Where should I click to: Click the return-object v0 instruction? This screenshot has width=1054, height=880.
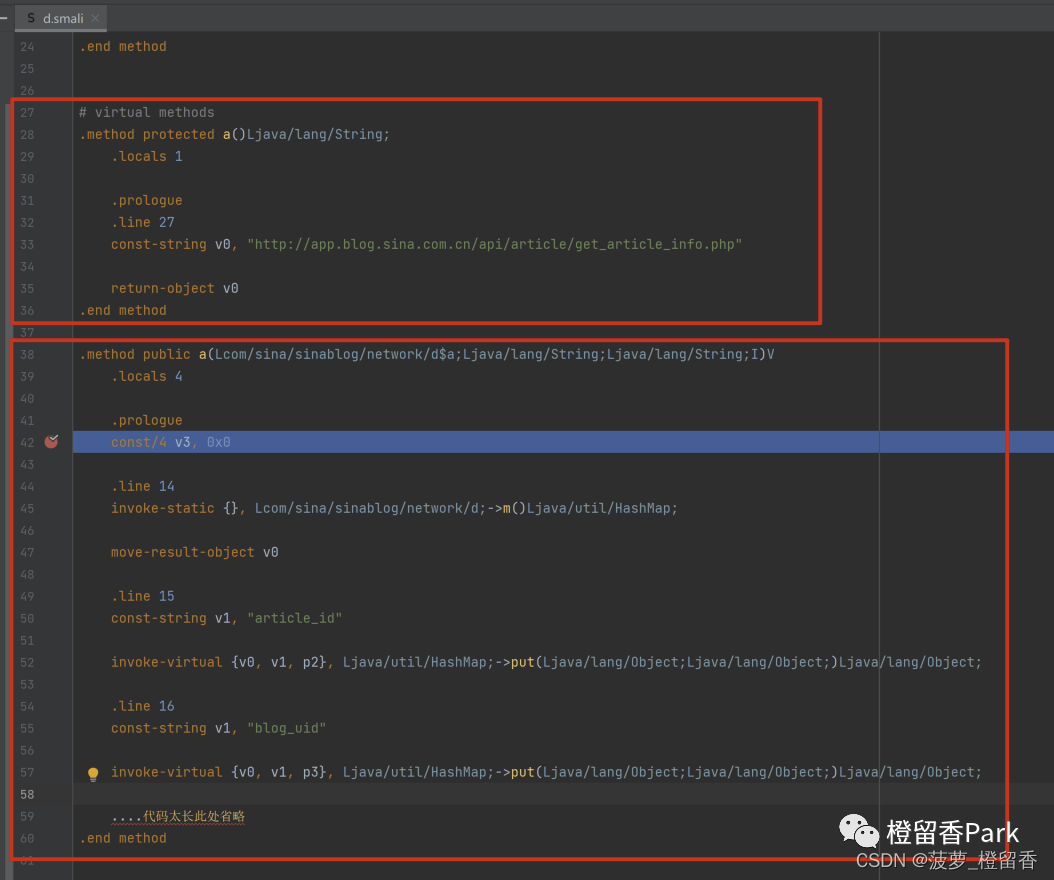point(174,288)
